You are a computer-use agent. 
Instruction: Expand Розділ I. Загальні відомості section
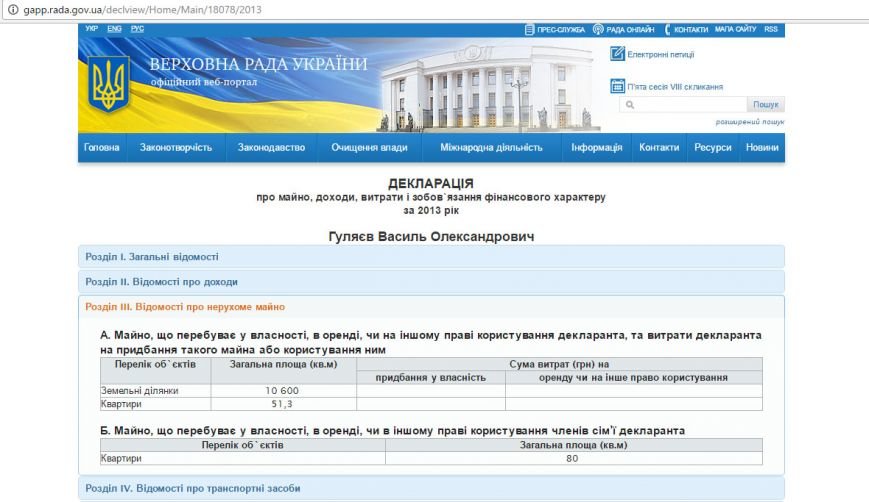[431, 257]
